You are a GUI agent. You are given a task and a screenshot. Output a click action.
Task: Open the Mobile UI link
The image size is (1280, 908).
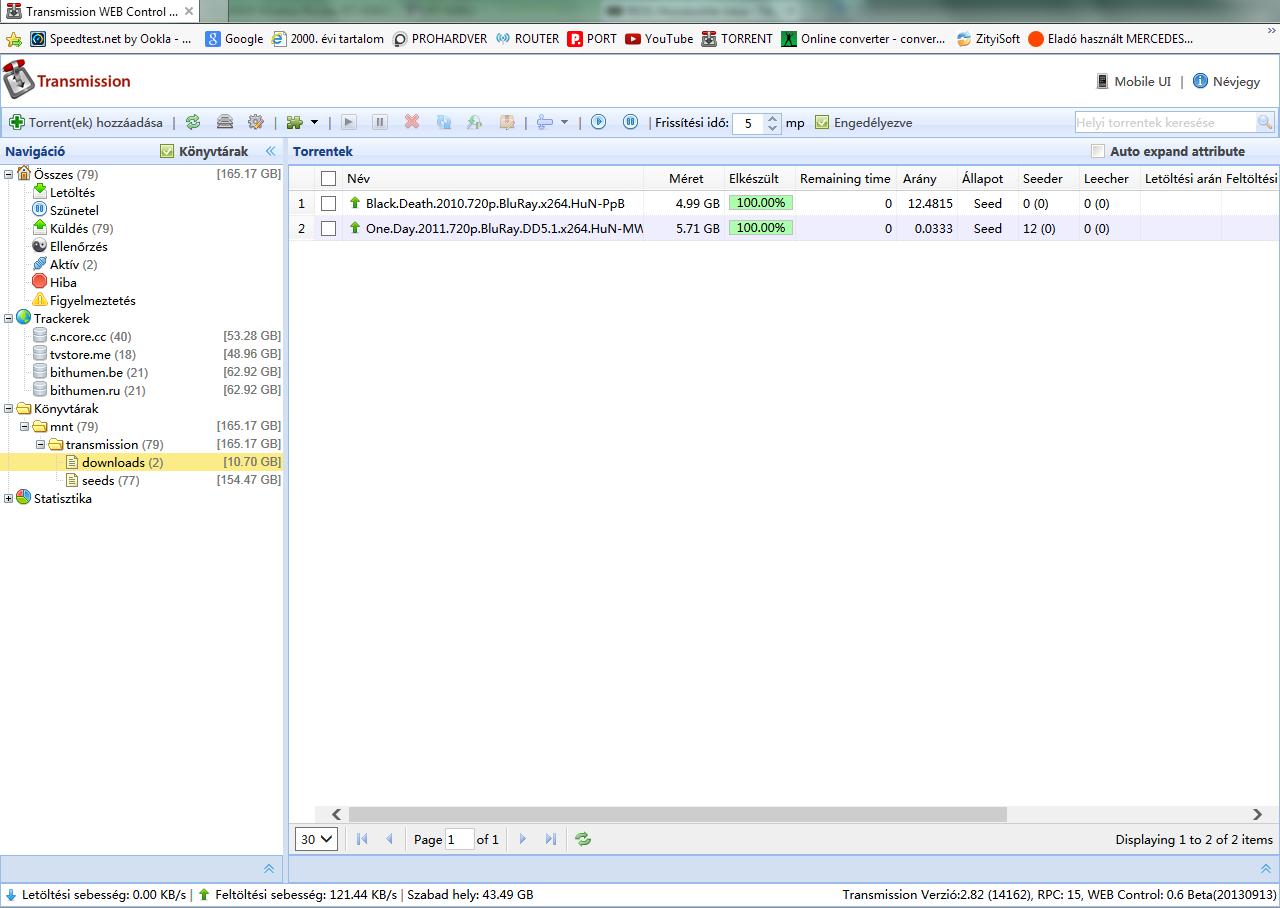pos(1141,81)
